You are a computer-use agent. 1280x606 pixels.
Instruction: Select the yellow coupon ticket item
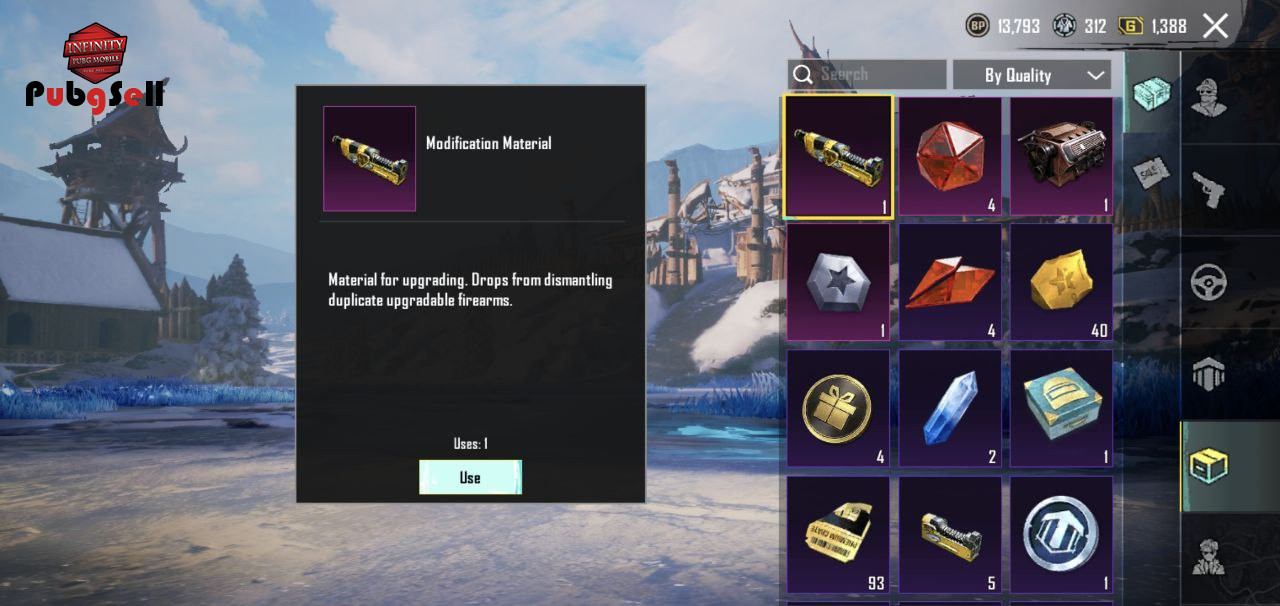(838, 534)
